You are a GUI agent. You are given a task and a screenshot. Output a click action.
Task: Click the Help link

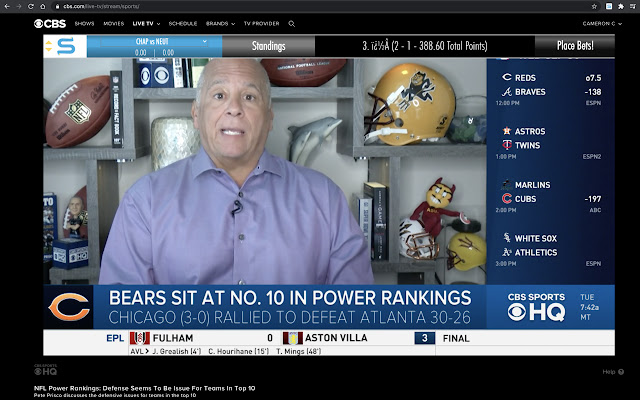coord(609,372)
